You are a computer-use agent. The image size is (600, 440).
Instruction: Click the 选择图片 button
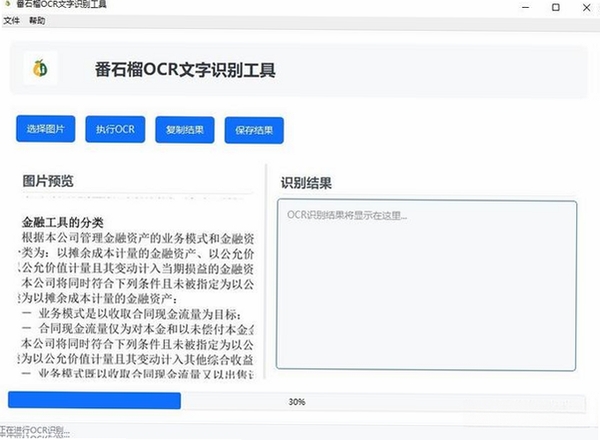pos(46,129)
